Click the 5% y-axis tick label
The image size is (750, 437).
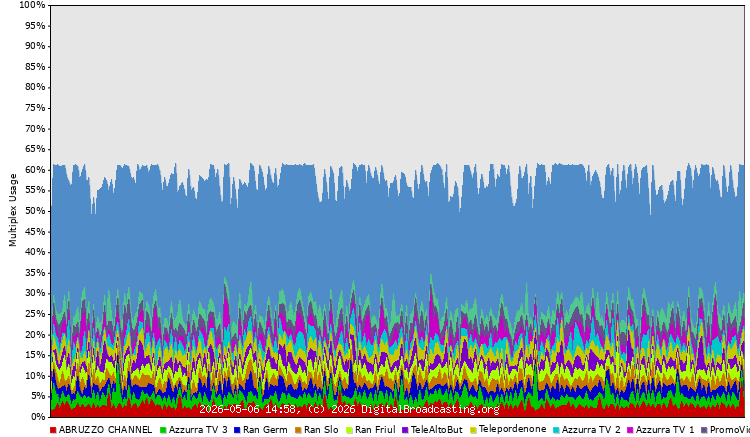coord(38,396)
